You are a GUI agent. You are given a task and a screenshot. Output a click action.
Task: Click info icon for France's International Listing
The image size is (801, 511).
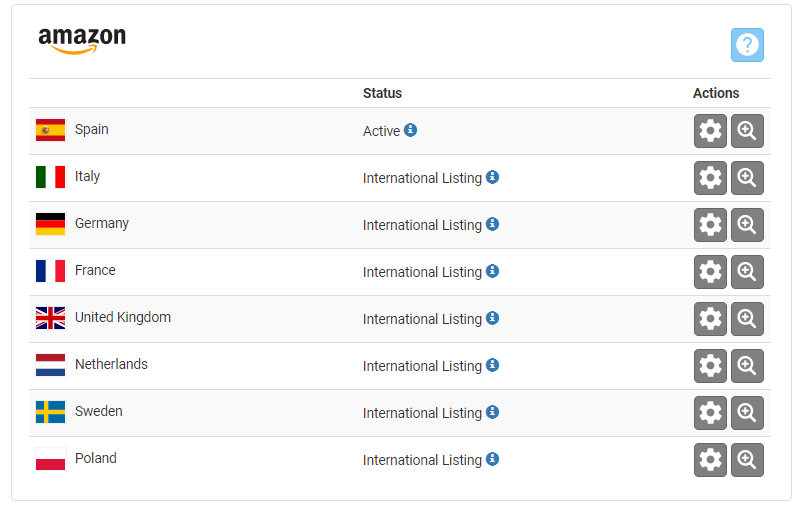click(492, 271)
